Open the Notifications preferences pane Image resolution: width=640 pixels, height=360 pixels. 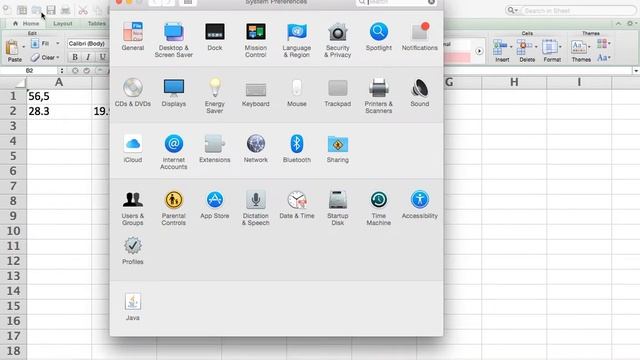click(x=420, y=37)
